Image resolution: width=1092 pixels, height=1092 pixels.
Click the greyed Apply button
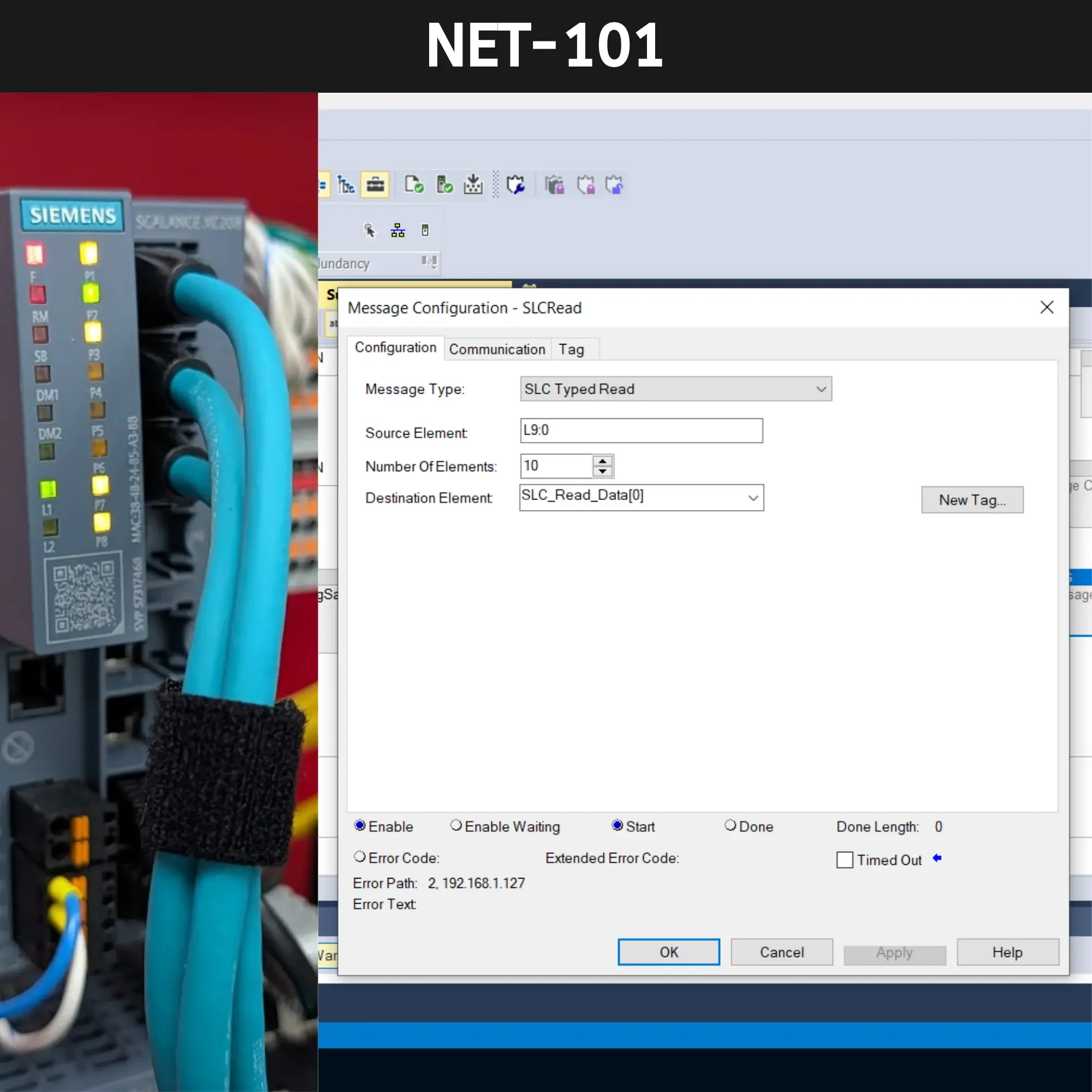point(895,954)
